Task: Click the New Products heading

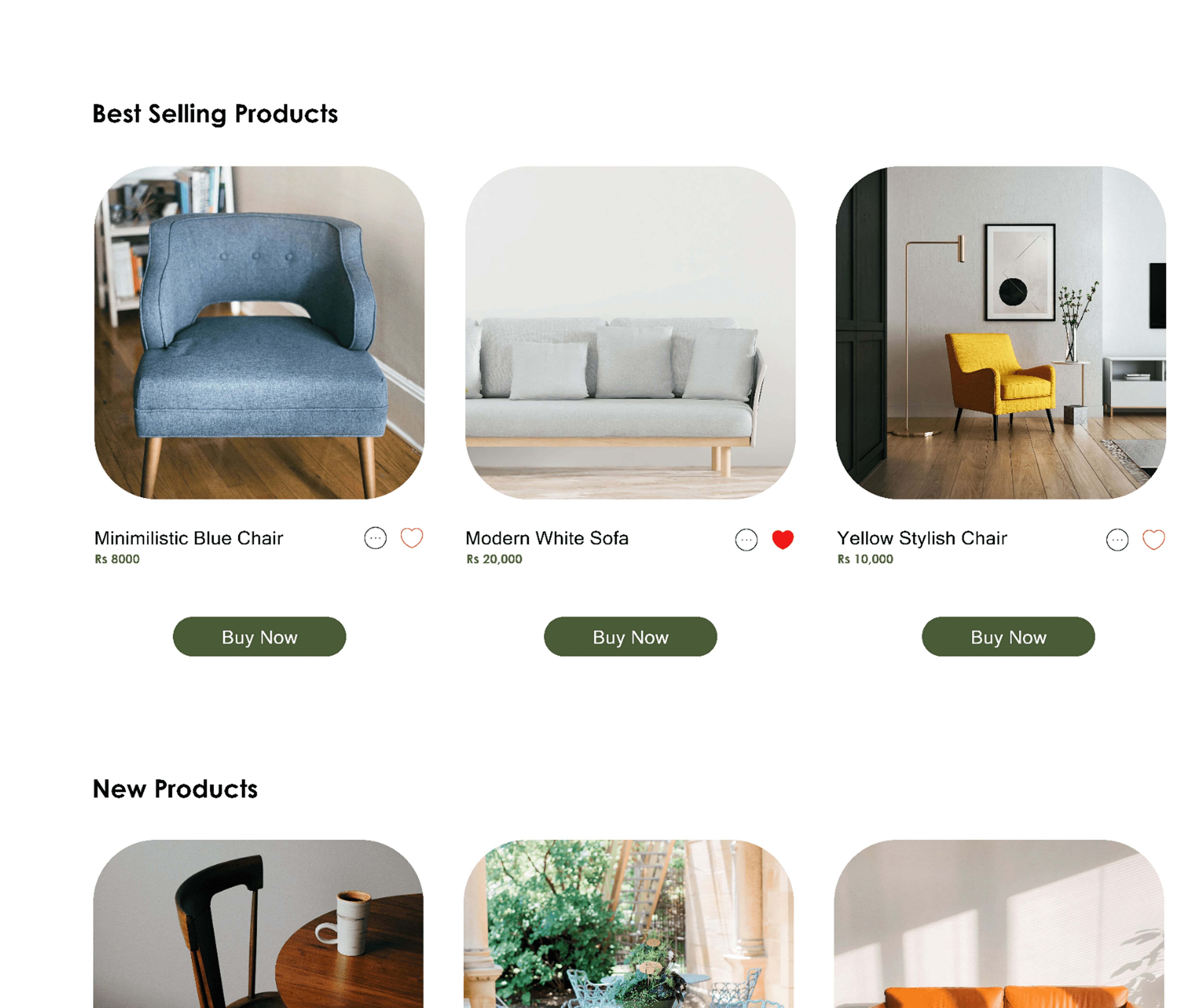Action: tap(175, 789)
